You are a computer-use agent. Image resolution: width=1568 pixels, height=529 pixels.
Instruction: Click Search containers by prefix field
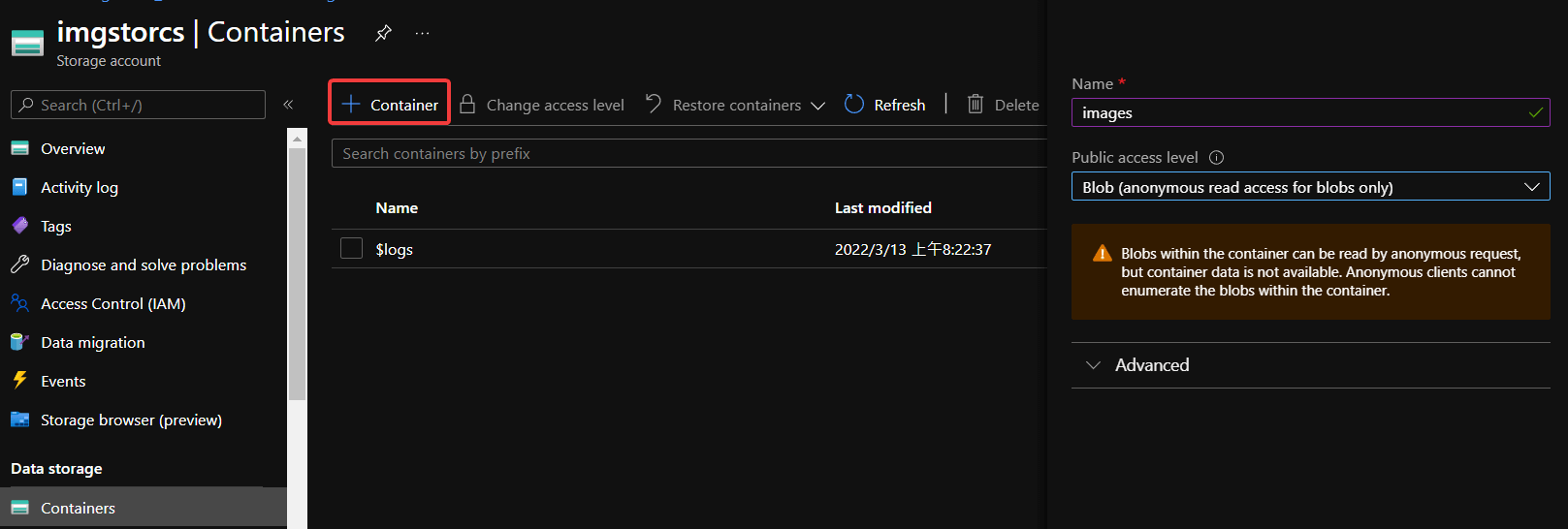679,154
